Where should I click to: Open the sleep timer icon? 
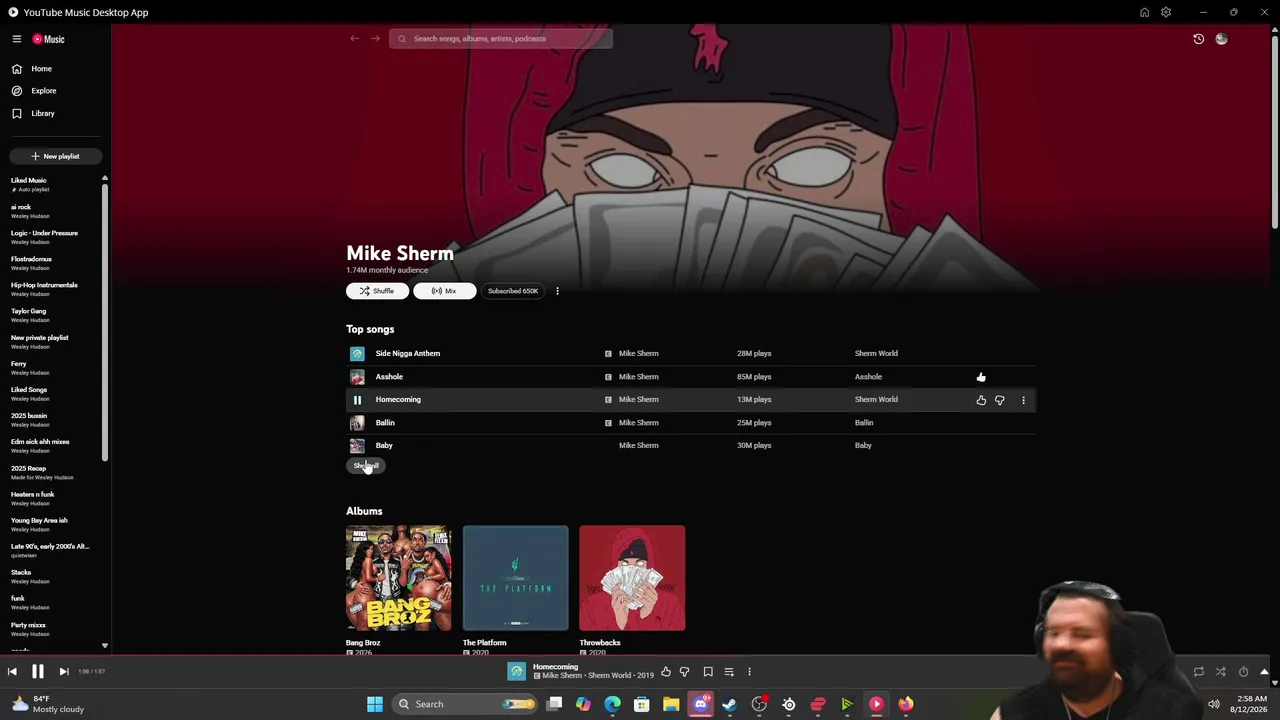point(1243,672)
